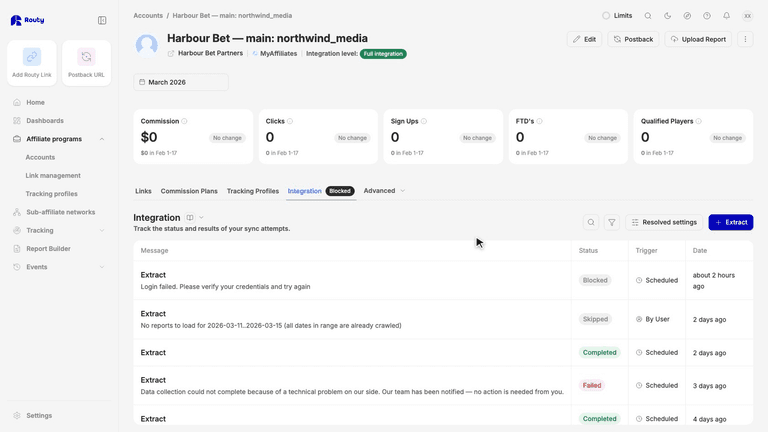The width and height of the screenshot is (768, 432).
Task: Click the Skipped status badge
Action: [x=595, y=319]
